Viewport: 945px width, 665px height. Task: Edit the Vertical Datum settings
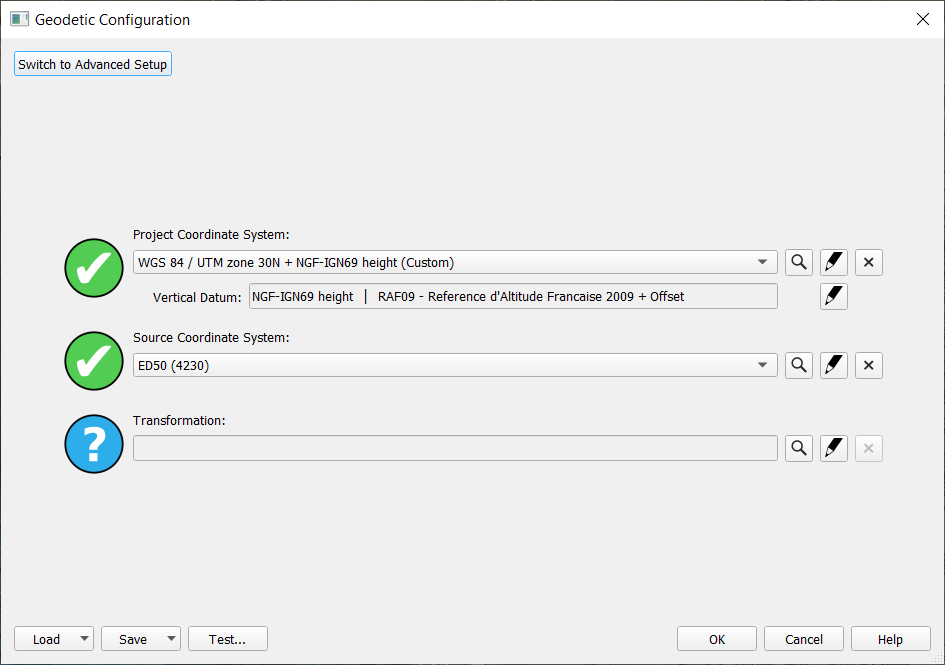click(x=834, y=296)
